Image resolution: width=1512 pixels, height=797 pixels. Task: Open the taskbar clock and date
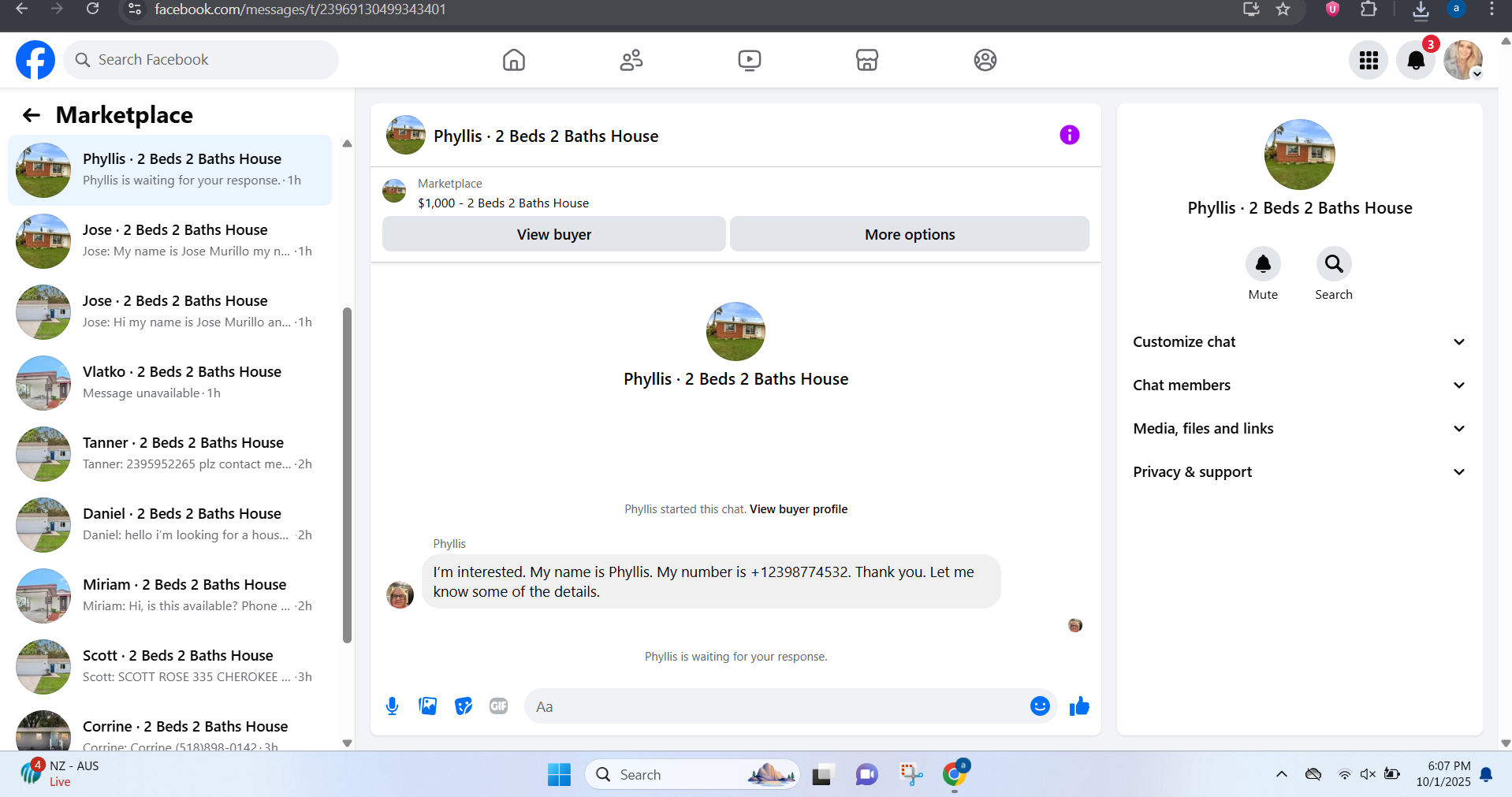1443,774
